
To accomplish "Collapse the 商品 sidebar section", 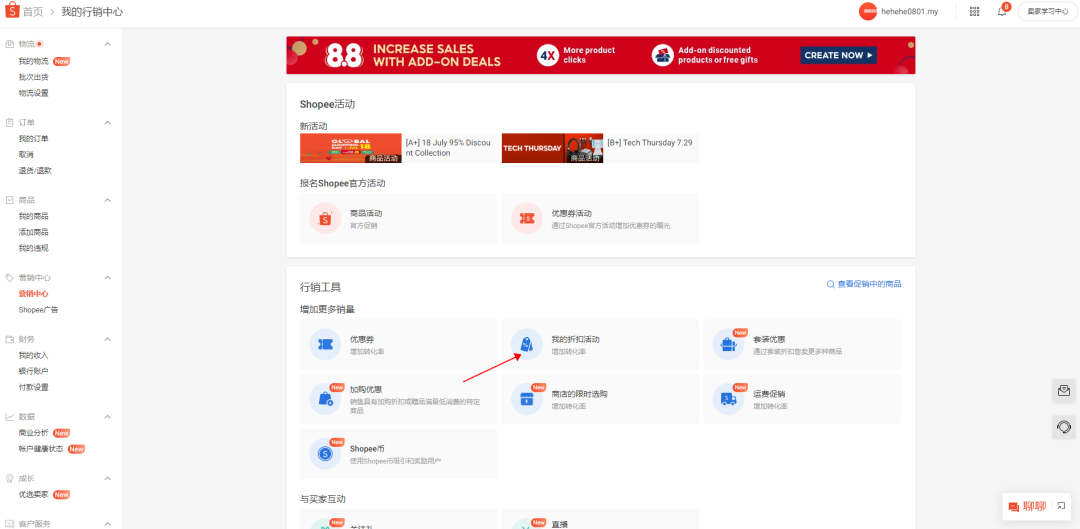I will [x=107, y=200].
